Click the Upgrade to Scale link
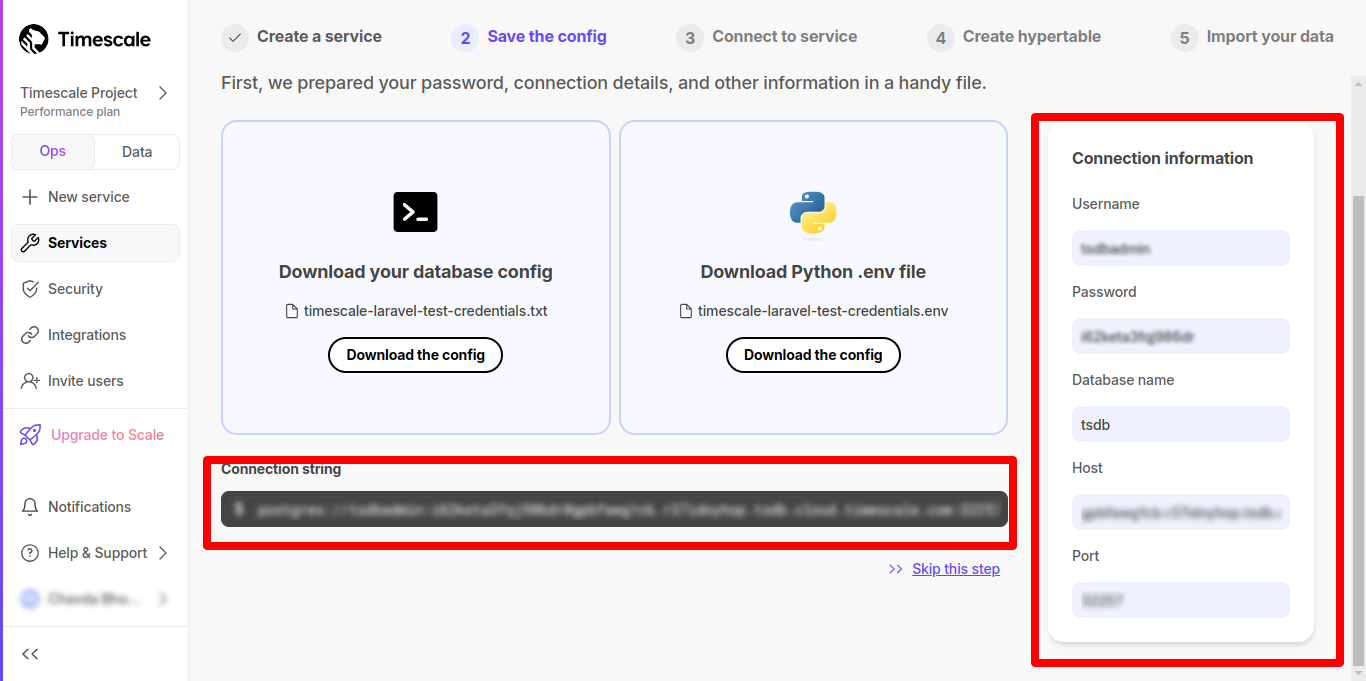Image resolution: width=1366 pixels, height=681 pixels. (107, 435)
